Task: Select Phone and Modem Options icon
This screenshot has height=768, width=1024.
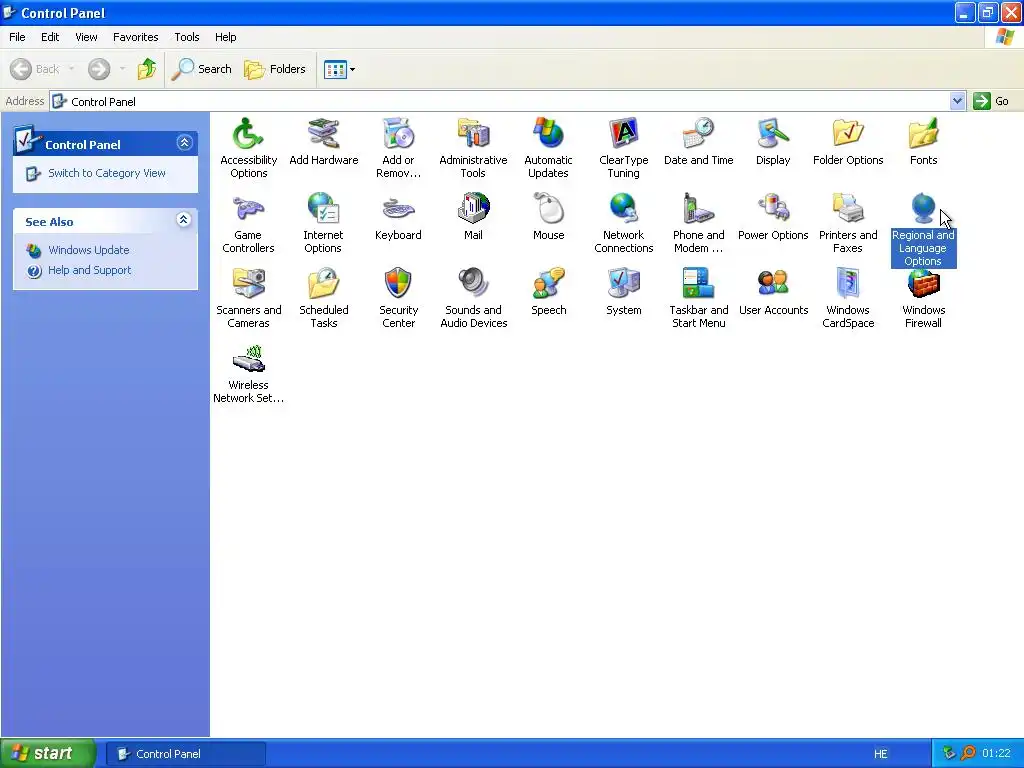Action: tap(698, 209)
